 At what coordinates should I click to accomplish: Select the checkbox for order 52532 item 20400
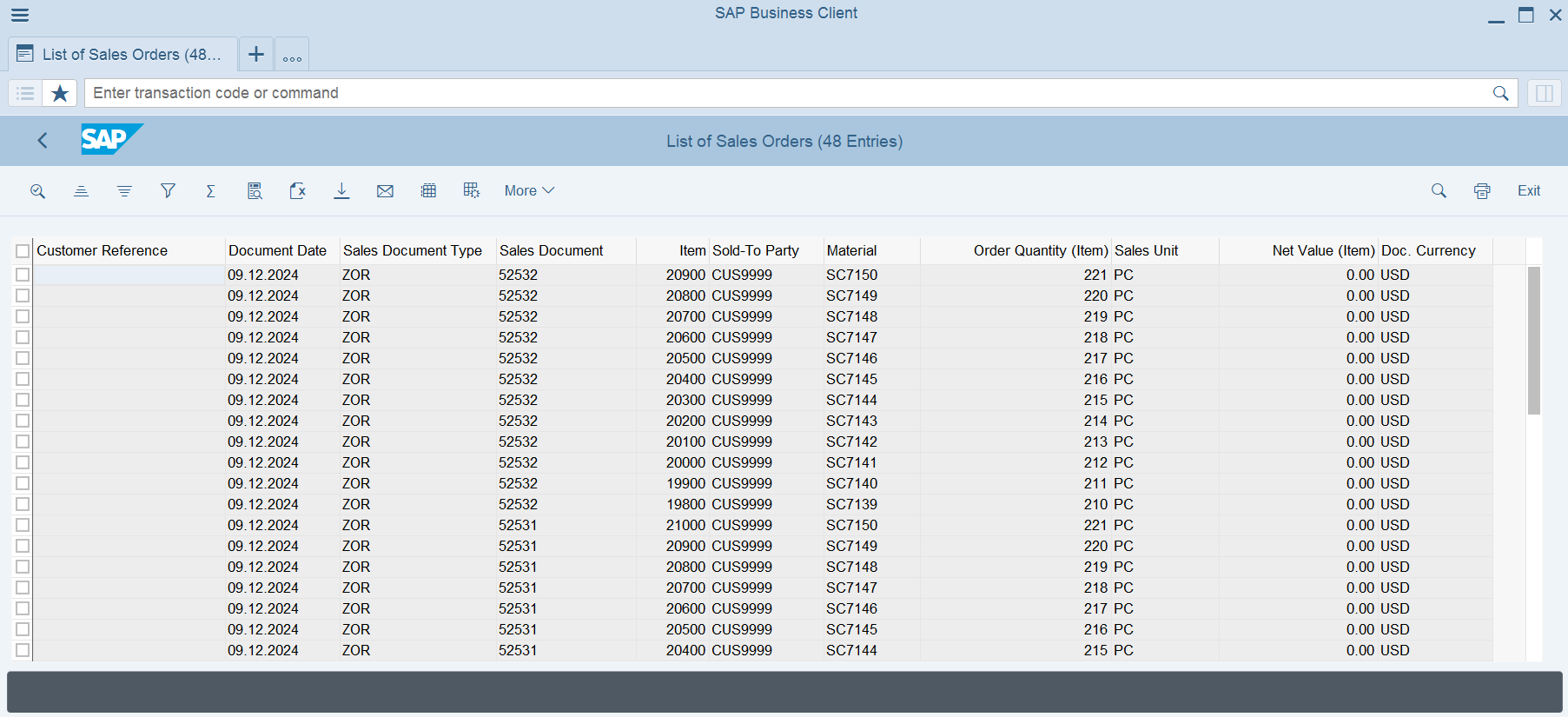23,379
